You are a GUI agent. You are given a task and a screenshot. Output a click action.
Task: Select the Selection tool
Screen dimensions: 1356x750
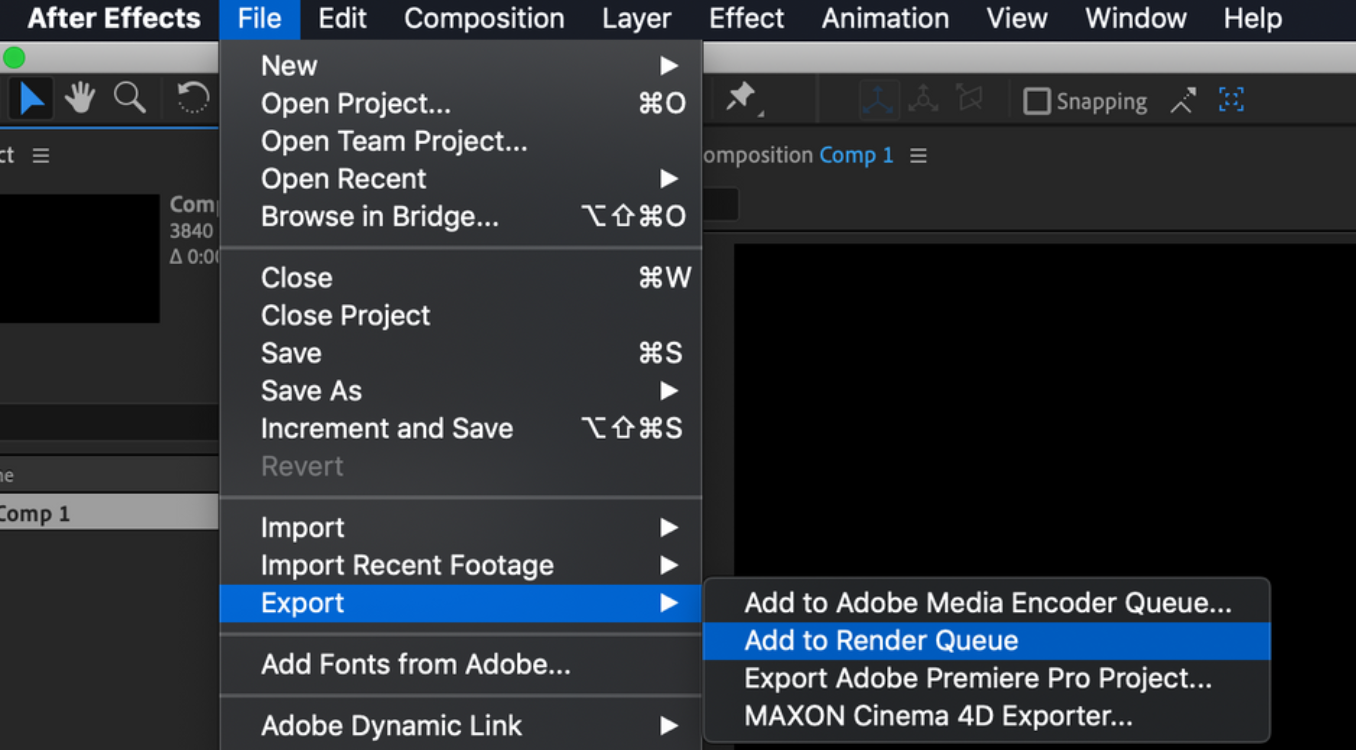31,98
